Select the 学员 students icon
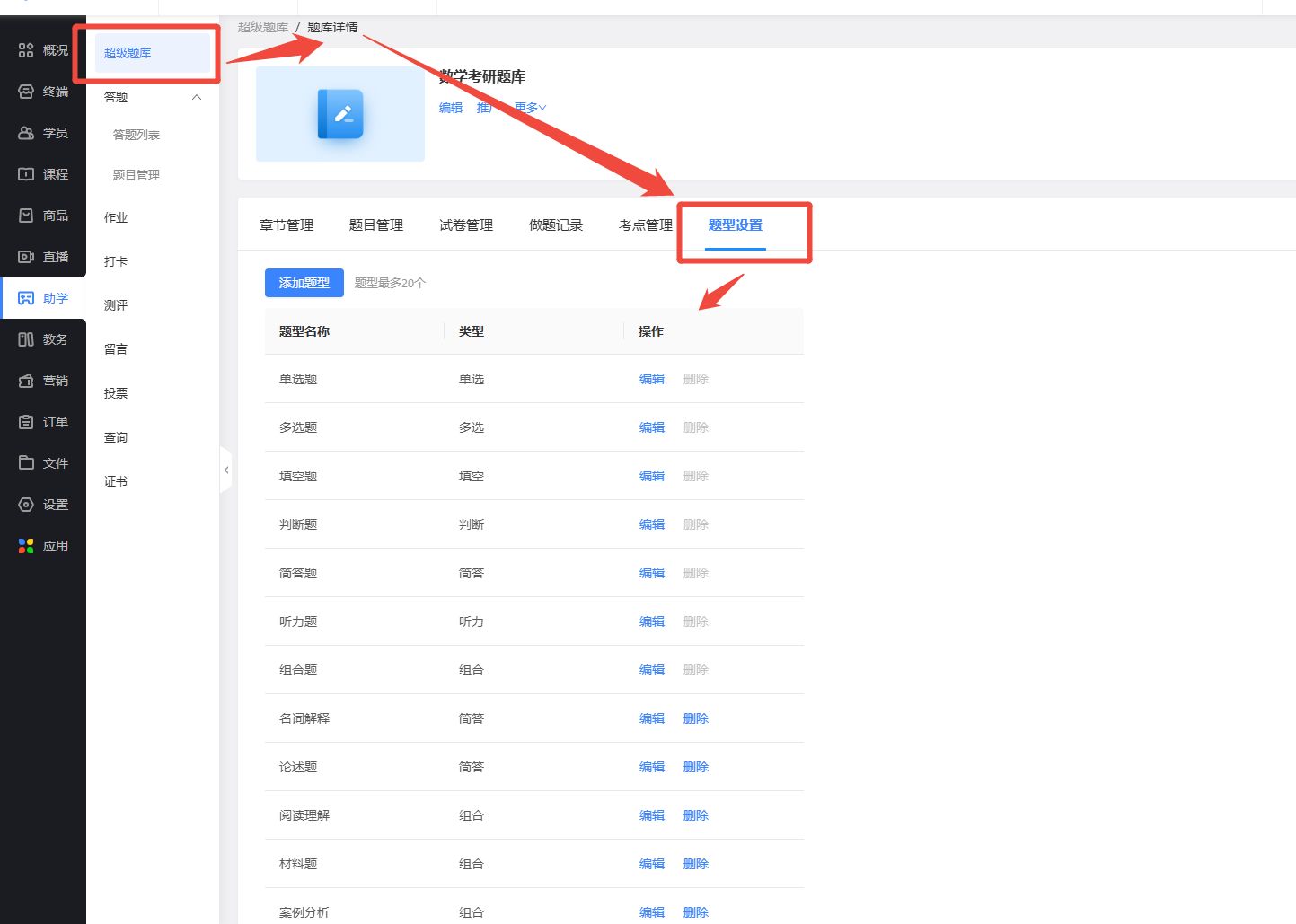The width and height of the screenshot is (1296, 924). tap(26, 133)
